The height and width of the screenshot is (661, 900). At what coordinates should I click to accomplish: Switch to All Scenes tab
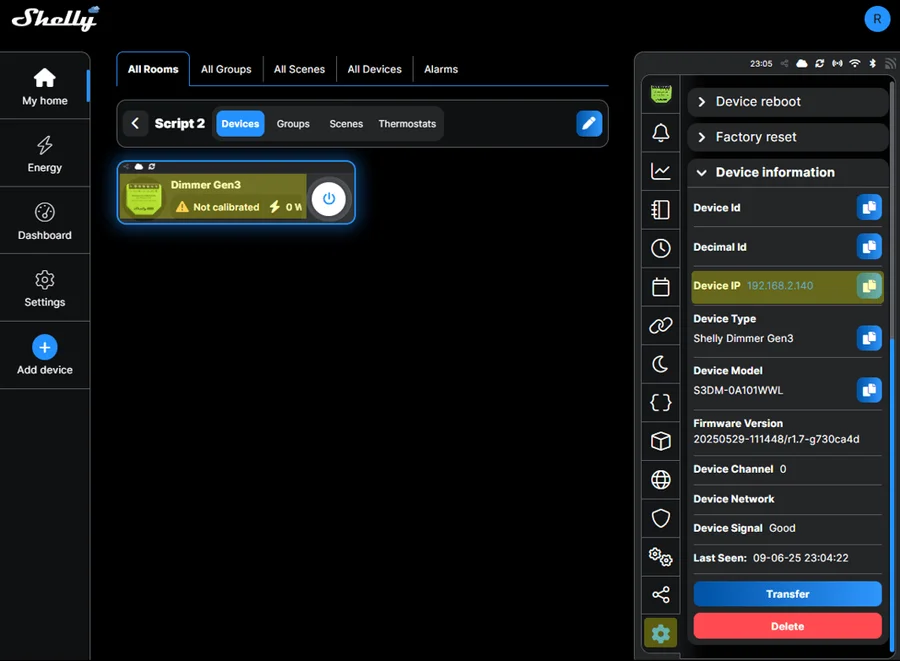(x=299, y=69)
